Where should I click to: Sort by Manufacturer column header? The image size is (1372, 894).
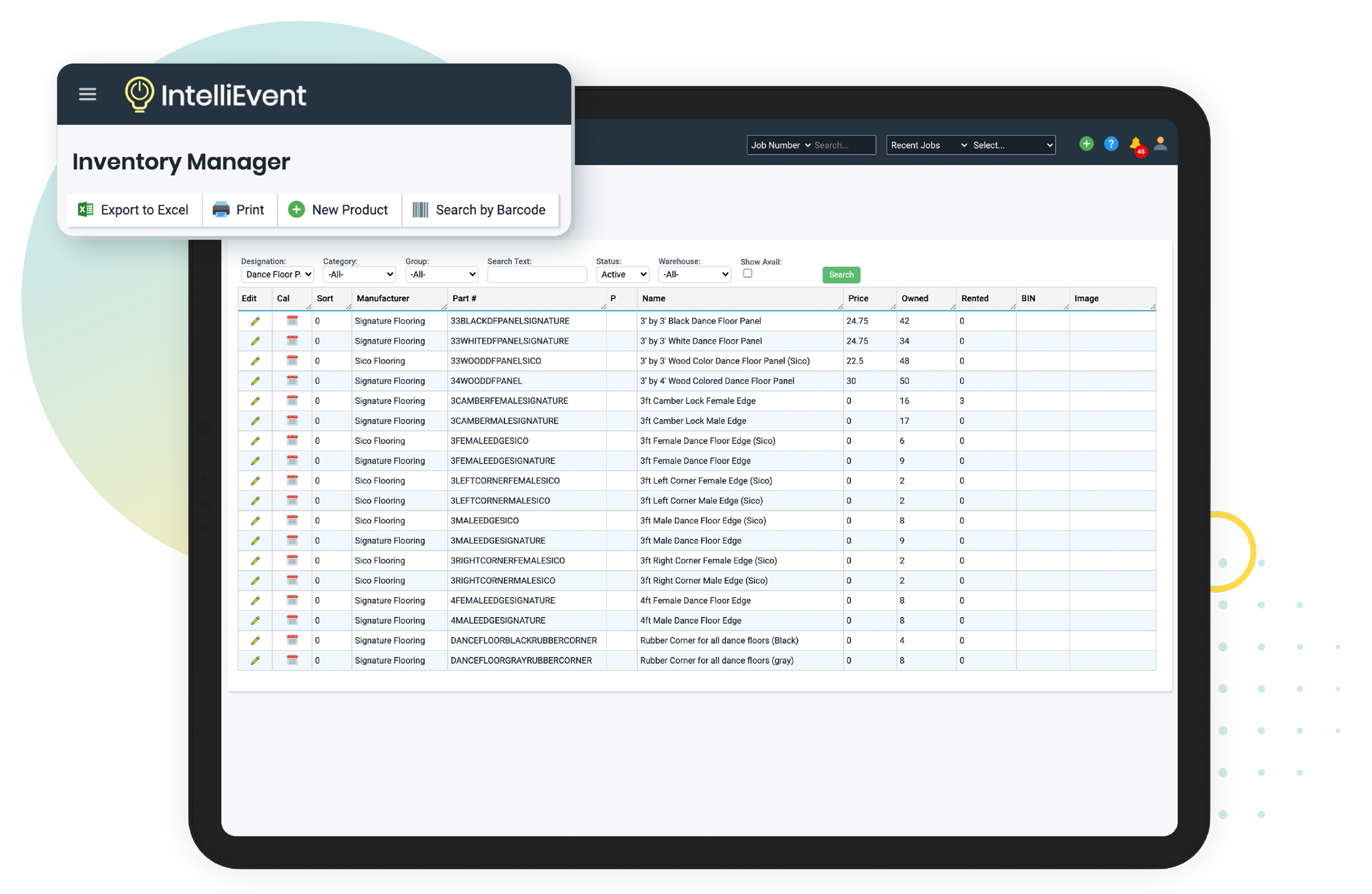point(400,298)
